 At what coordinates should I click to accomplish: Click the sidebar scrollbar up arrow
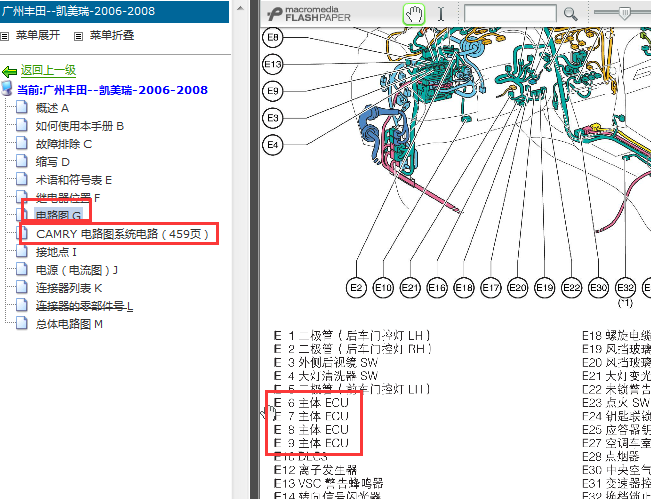coord(240,7)
